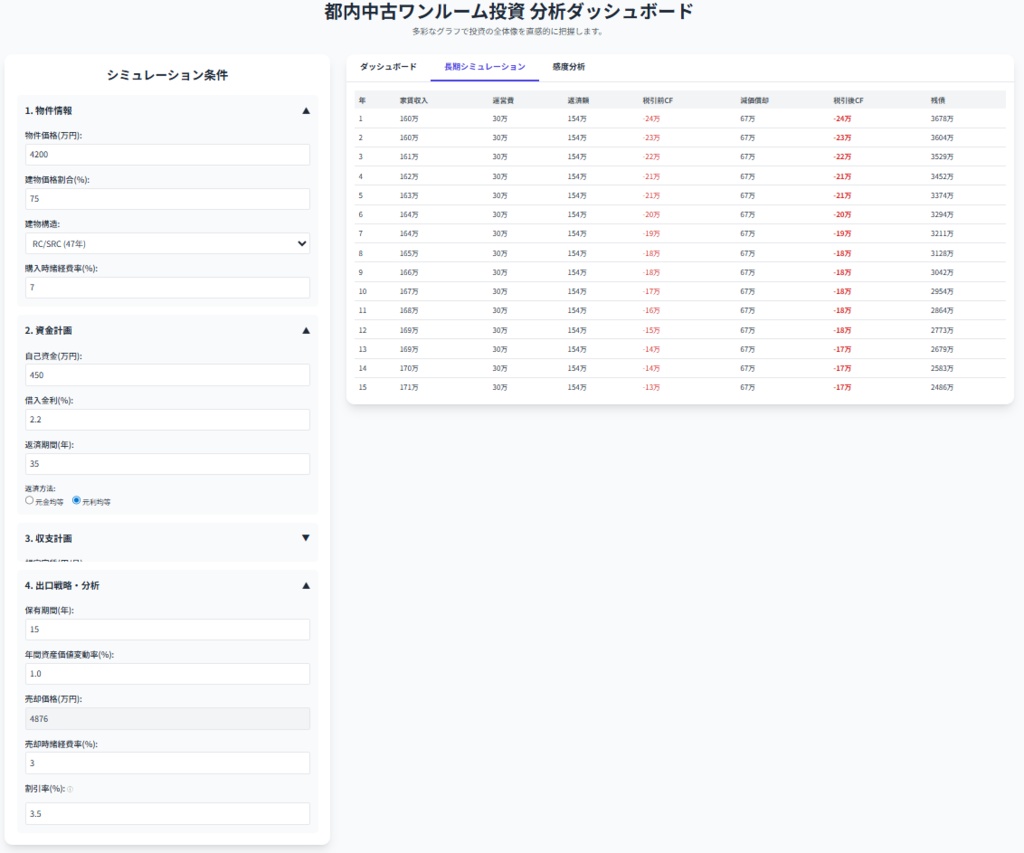Viewport: 1024px width, 853px height.
Task: Click the 税引前CF column header
Action: [658, 101]
